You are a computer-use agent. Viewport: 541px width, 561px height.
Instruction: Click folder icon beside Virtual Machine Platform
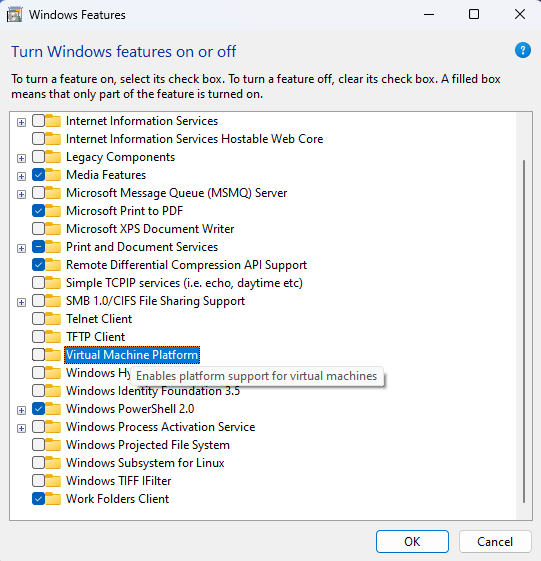(53, 355)
